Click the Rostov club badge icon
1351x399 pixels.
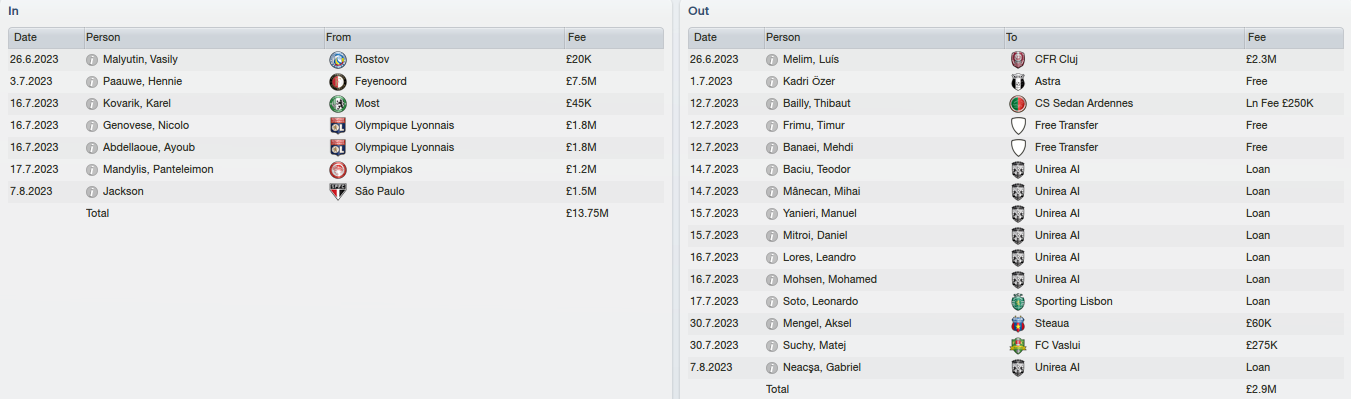(337, 59)
